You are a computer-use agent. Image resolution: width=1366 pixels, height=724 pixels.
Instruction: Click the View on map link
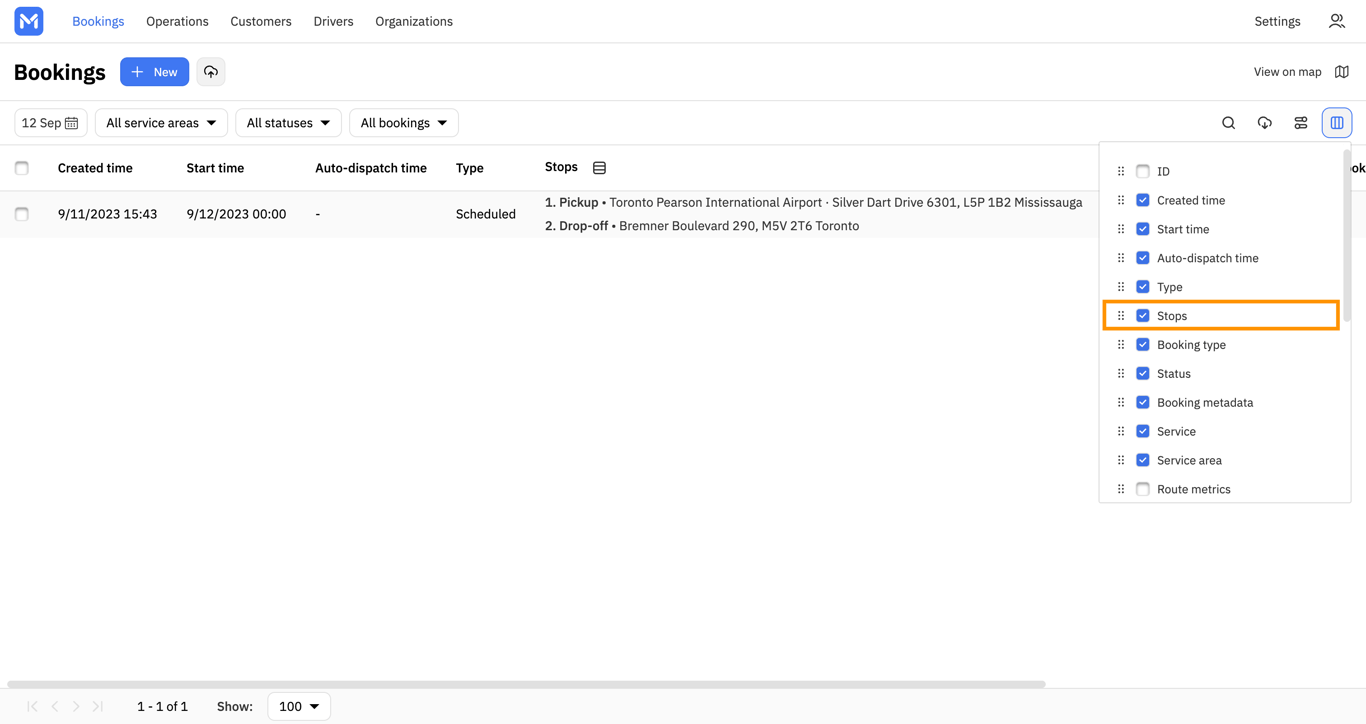click(x=1288, y=72)
